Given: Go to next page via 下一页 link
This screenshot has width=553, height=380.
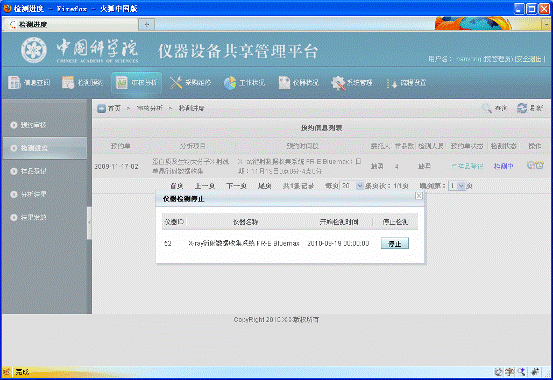Looking at the screenshot, I should coord(236,186).
